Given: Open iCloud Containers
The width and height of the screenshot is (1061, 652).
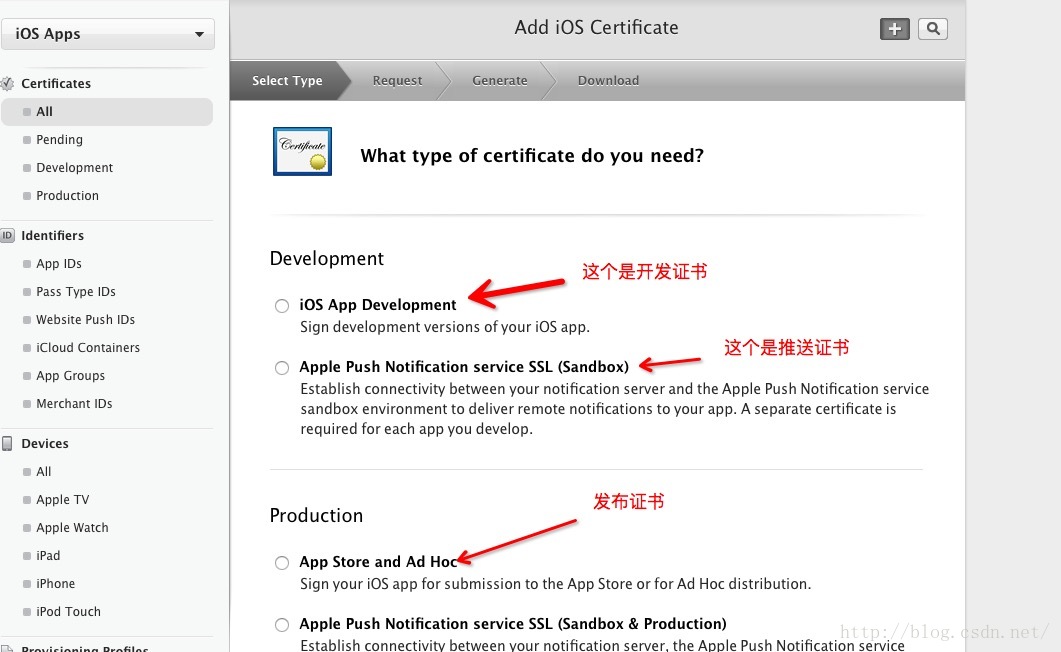Looking at the screenshot, I should tap(88, 348).
